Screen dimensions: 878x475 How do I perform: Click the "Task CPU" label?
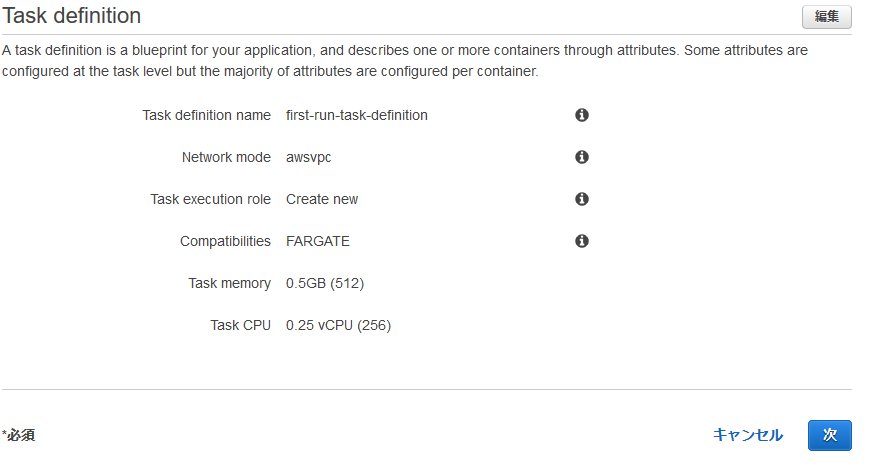pyautogui.click(x=240, y=325)
